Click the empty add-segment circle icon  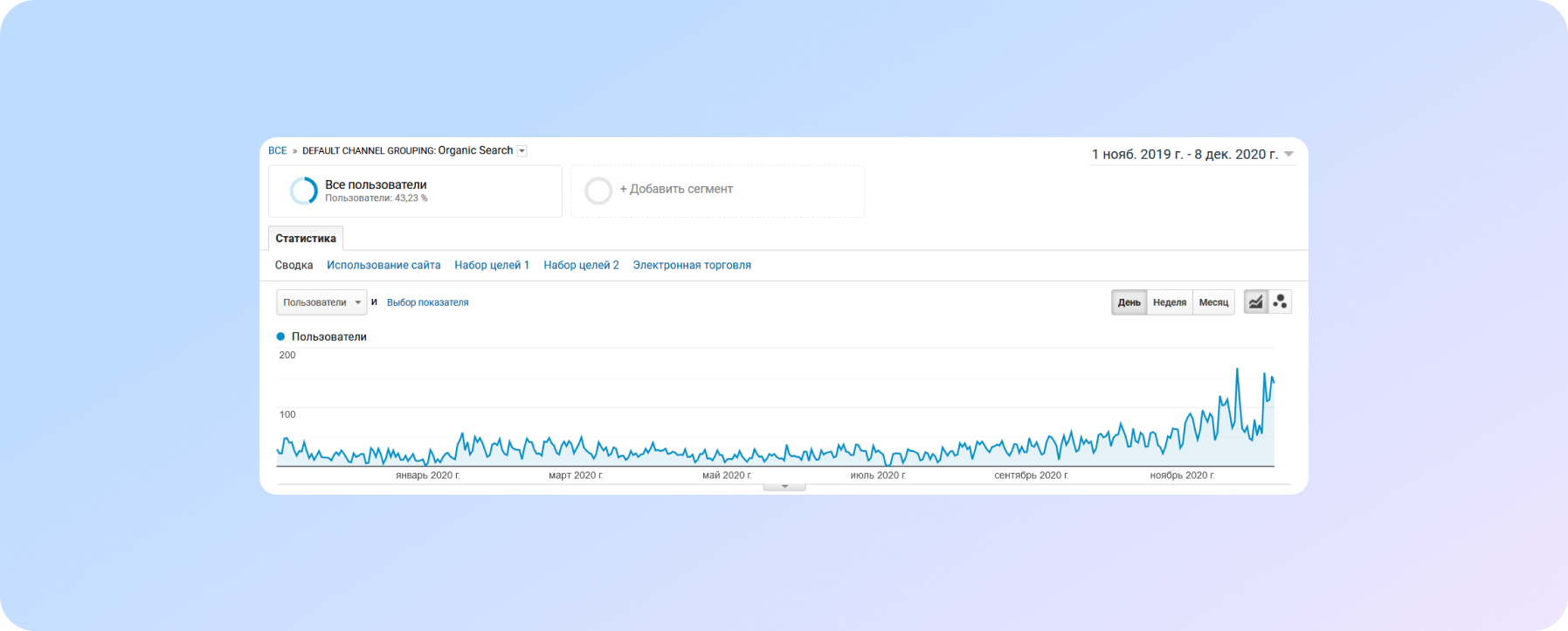(598, 191)
